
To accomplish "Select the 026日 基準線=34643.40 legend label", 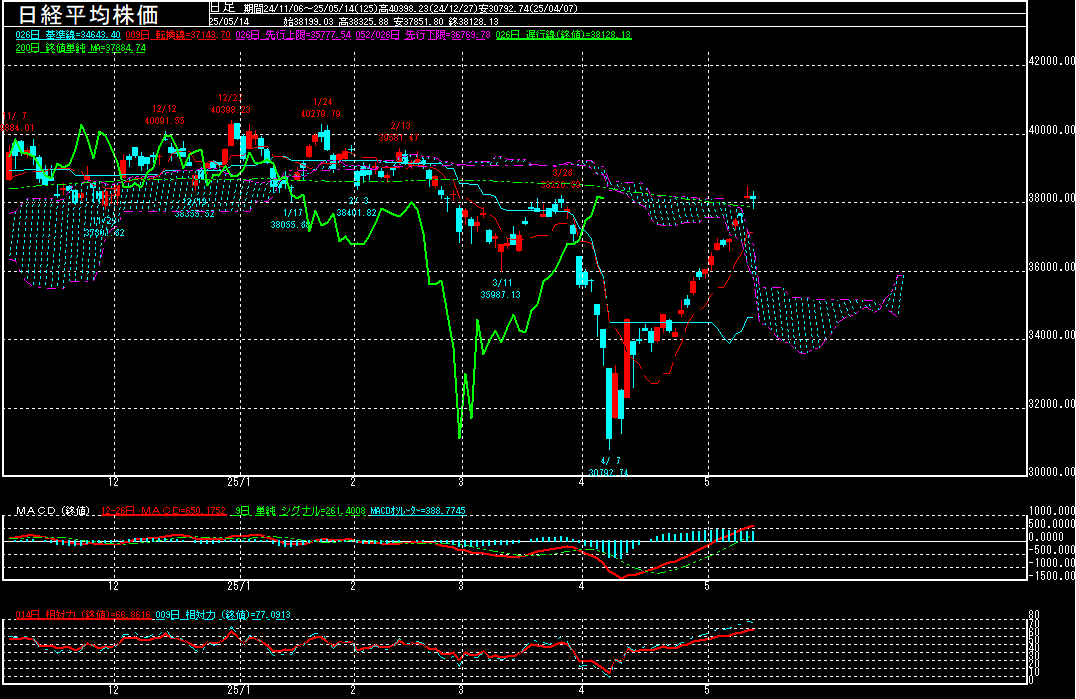I will point(68,35).
